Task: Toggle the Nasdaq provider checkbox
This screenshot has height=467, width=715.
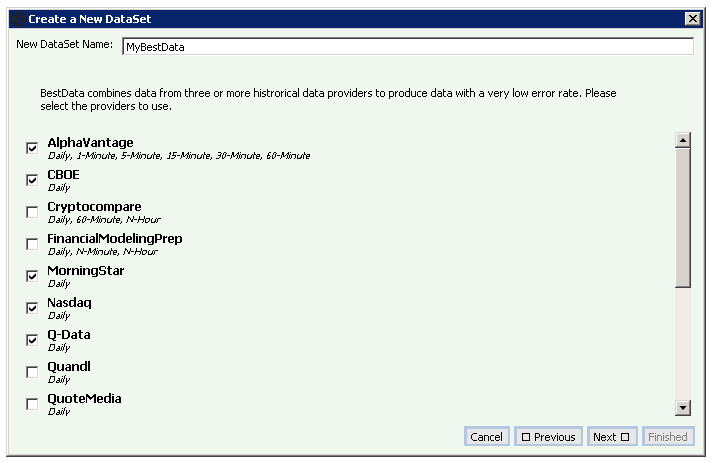Action: coord(32,308)
